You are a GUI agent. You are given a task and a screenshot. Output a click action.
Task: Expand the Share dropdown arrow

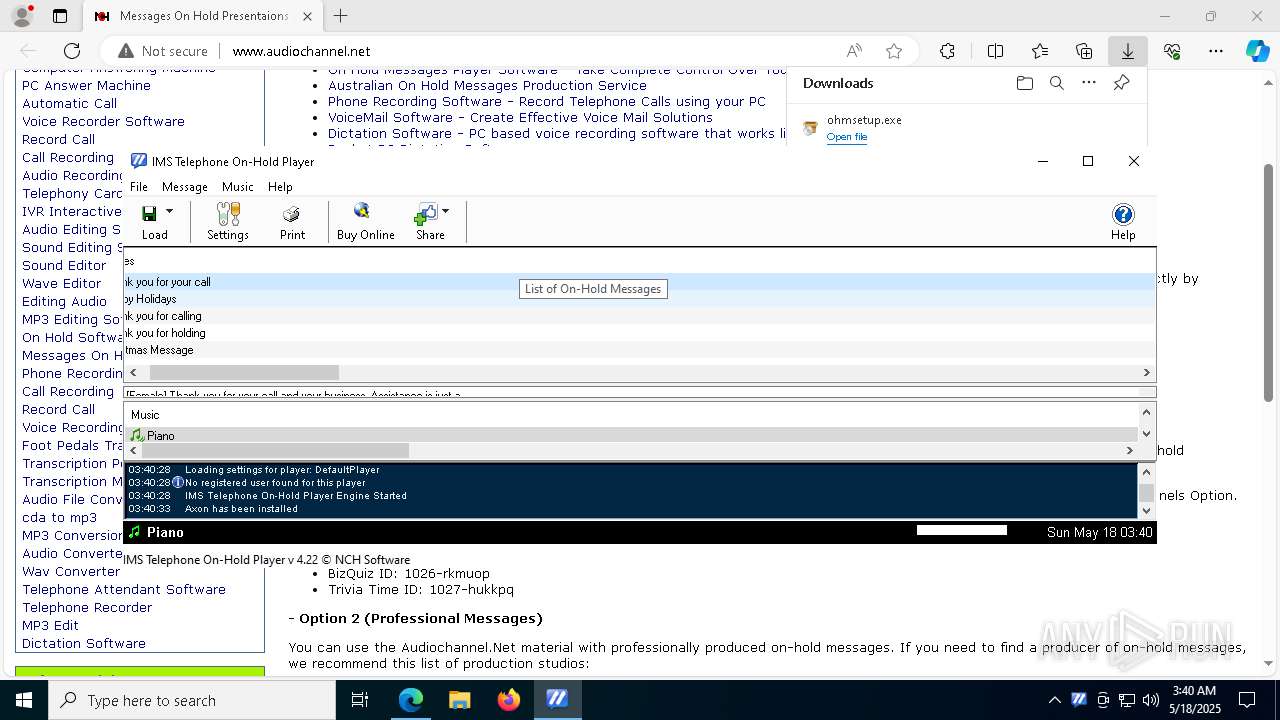point(445,212)
